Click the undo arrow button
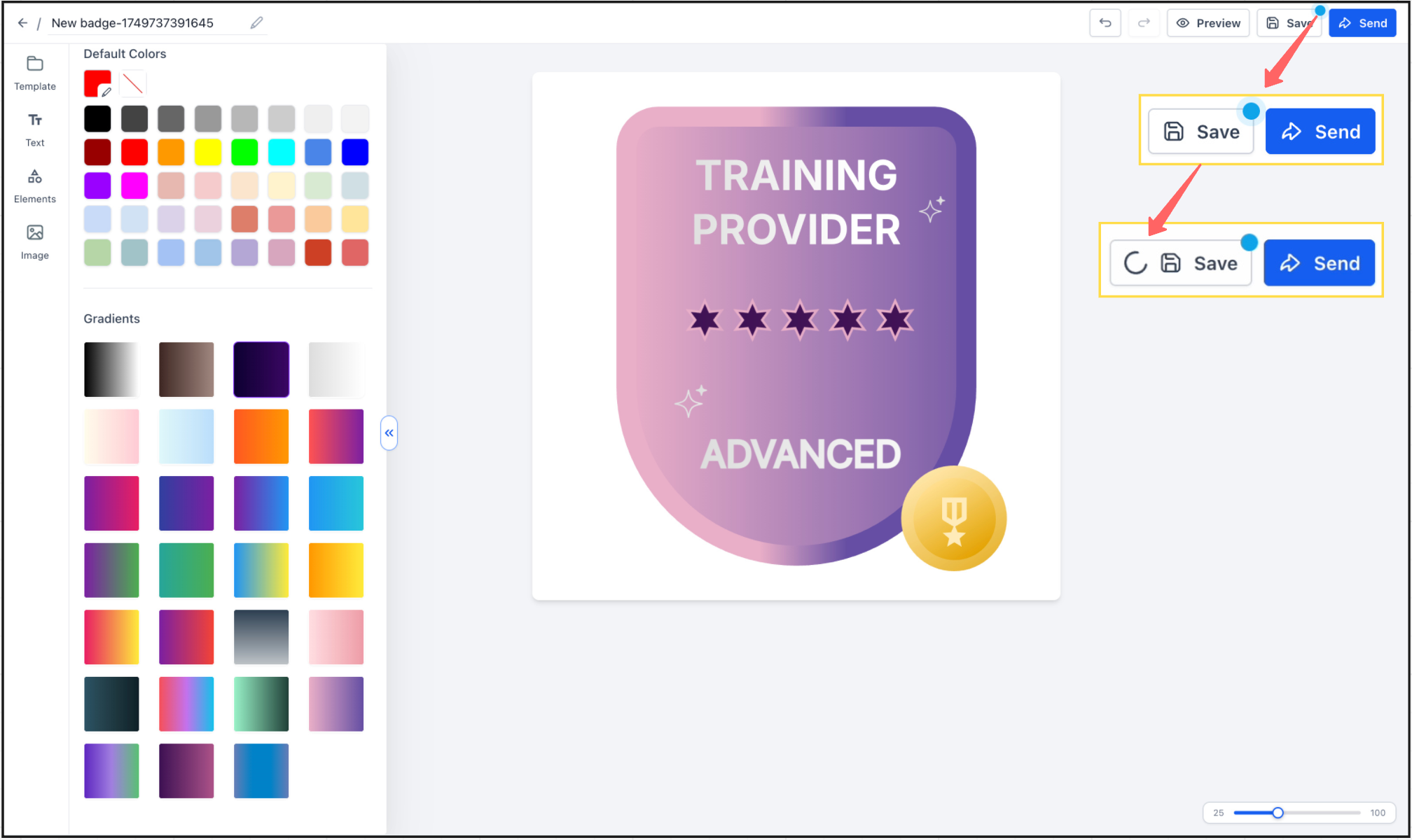 coord(1105,23)
